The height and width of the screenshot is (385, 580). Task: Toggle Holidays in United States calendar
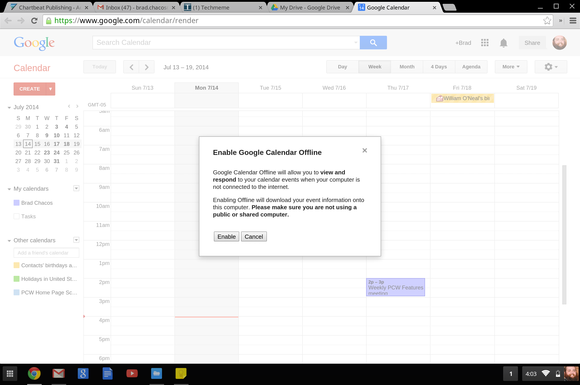pos(16,279)
